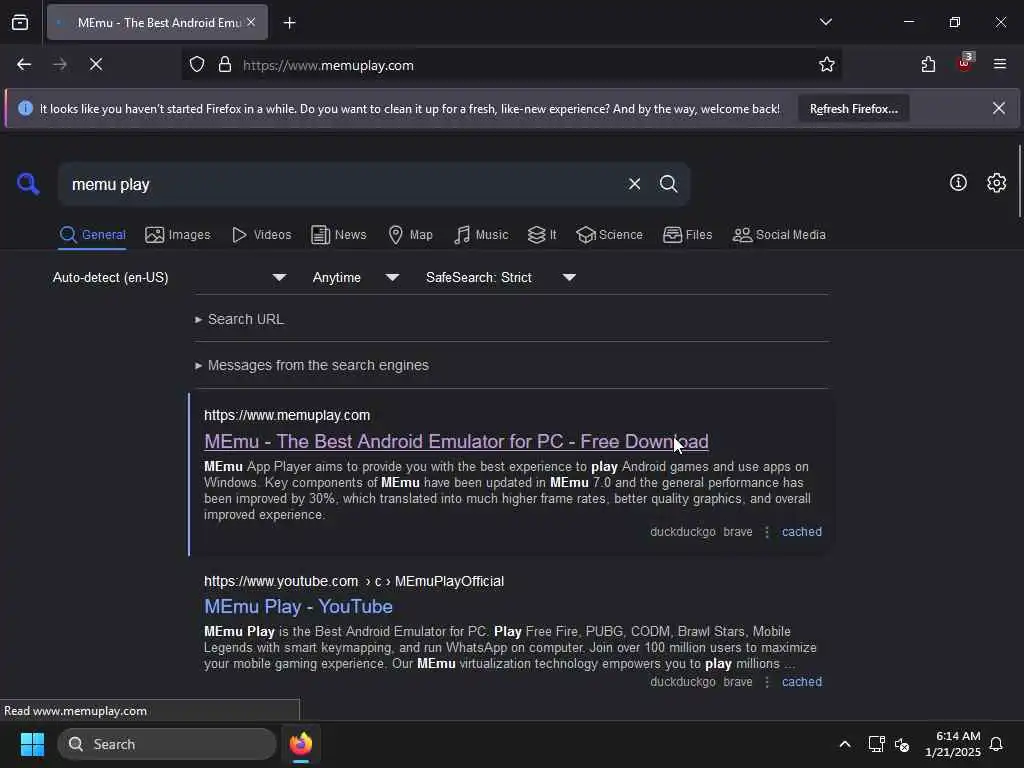Submit search with magnifier button
Image resolution: width=1024 pixels, height=768 pixels.
tap(668, 184)
